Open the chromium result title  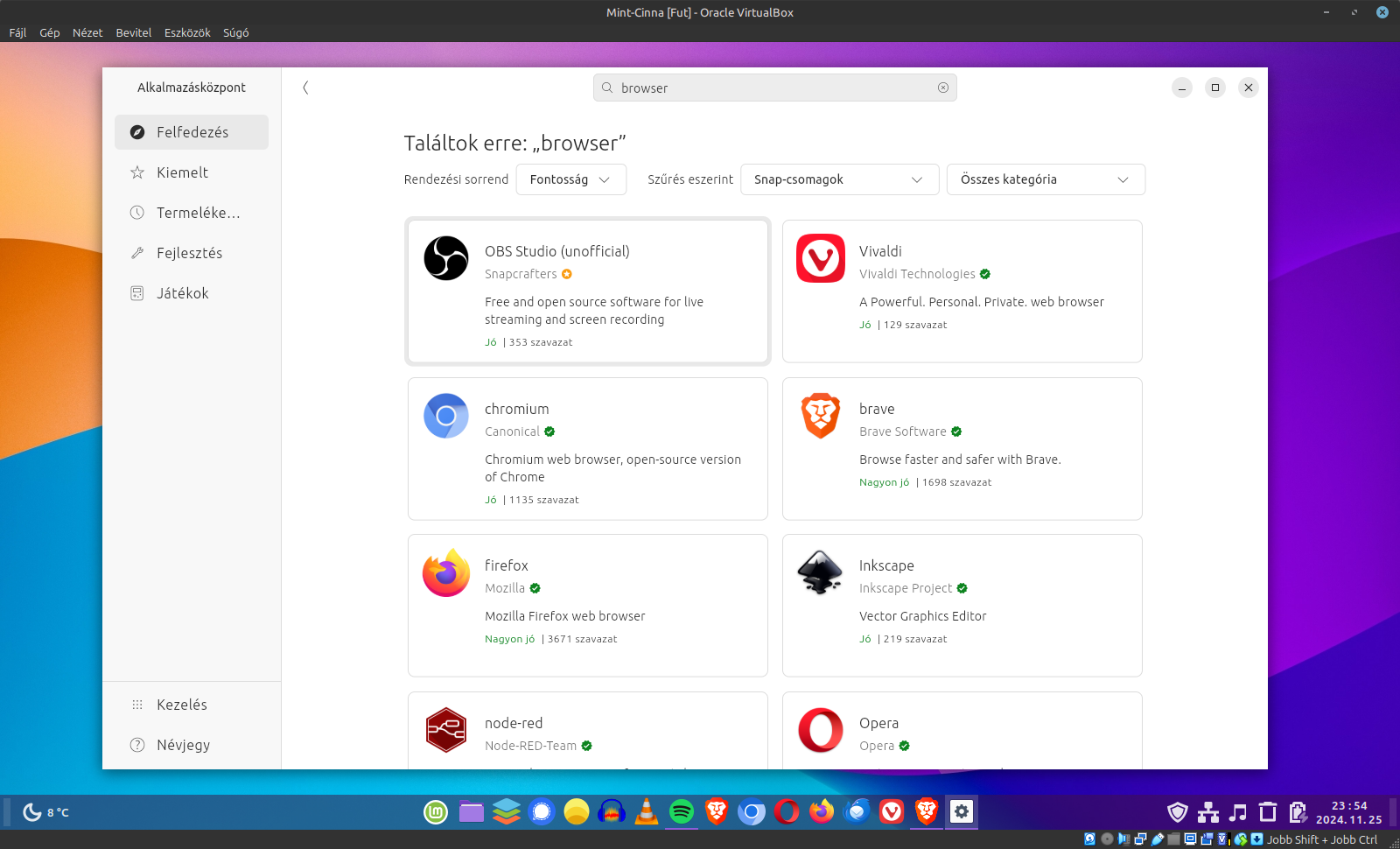[x=517, y=409]
